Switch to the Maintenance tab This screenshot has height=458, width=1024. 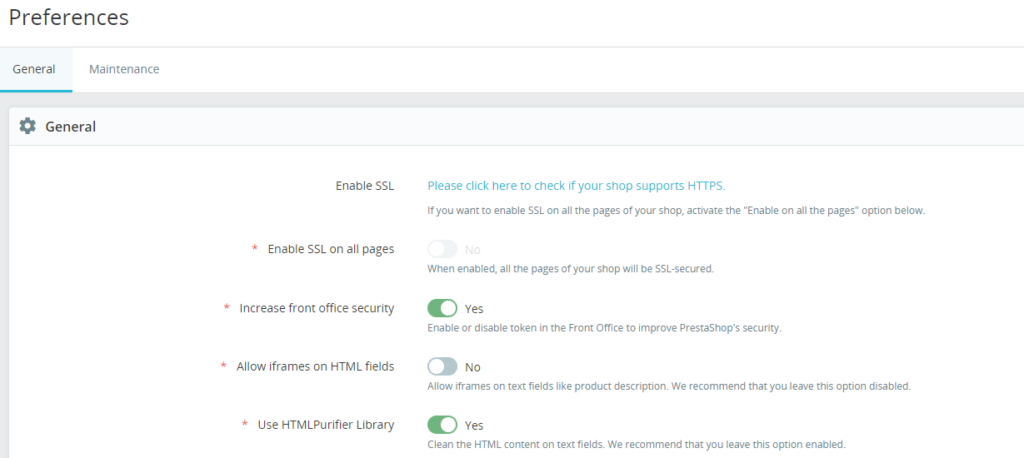[x=124, y=69]
